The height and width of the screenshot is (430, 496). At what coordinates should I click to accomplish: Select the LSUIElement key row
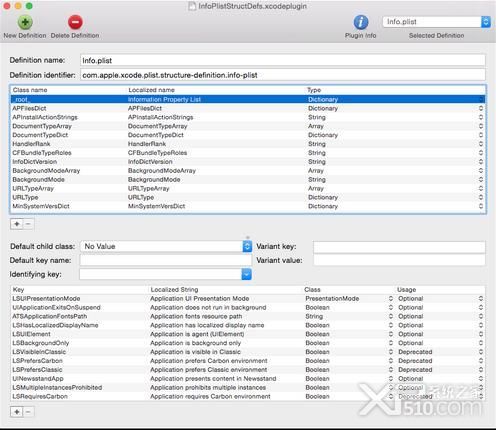coord(248,334)
